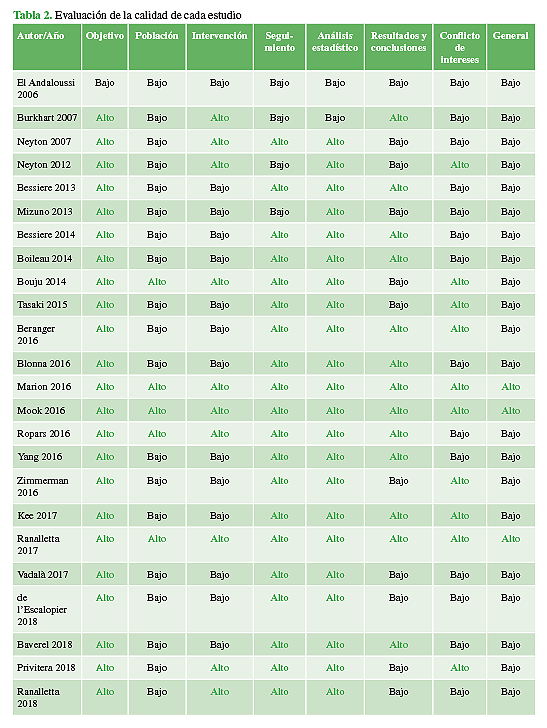
Task: Click General Alto value for Mook 2016
Action: pos(510,411)
